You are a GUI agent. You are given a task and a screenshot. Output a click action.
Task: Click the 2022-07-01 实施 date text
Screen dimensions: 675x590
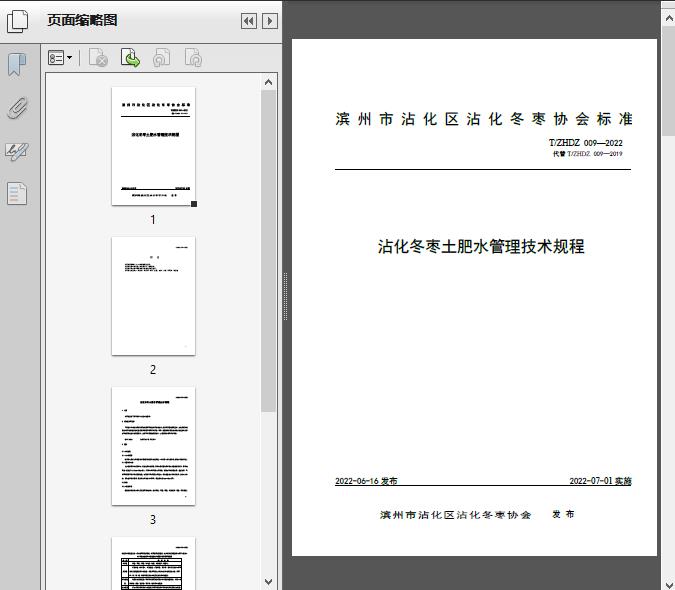(x=601, y=481)
